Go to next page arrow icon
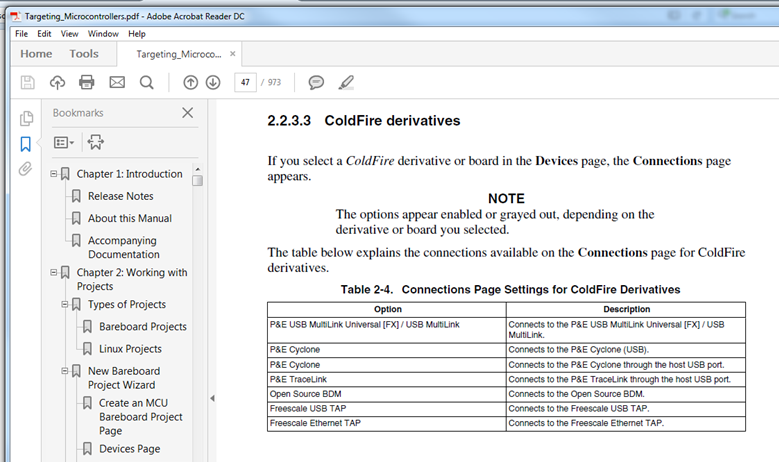The width and height of the screenshot is (779, 462). 213,82
